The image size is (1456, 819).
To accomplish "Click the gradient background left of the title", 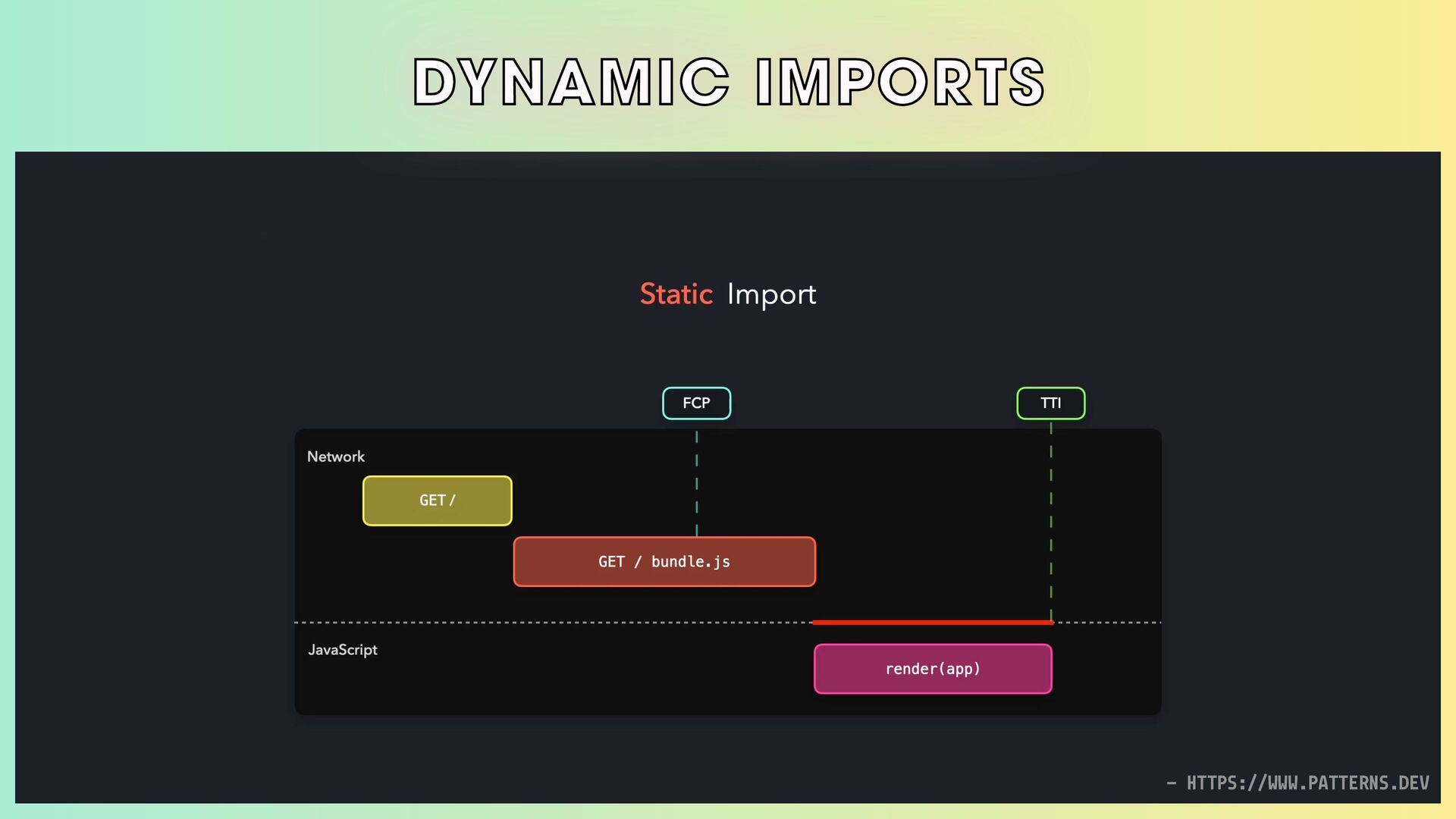I will (205, 80).
